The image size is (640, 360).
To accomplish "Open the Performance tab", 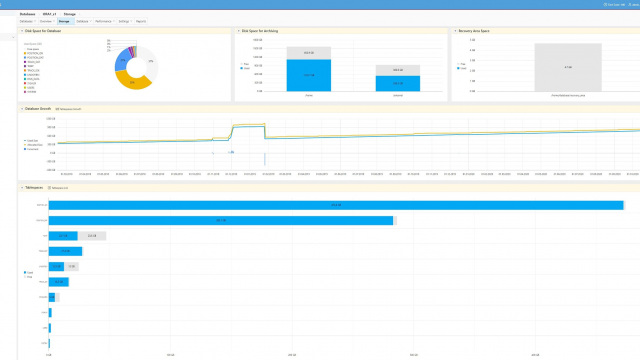I will coord(103,21).
